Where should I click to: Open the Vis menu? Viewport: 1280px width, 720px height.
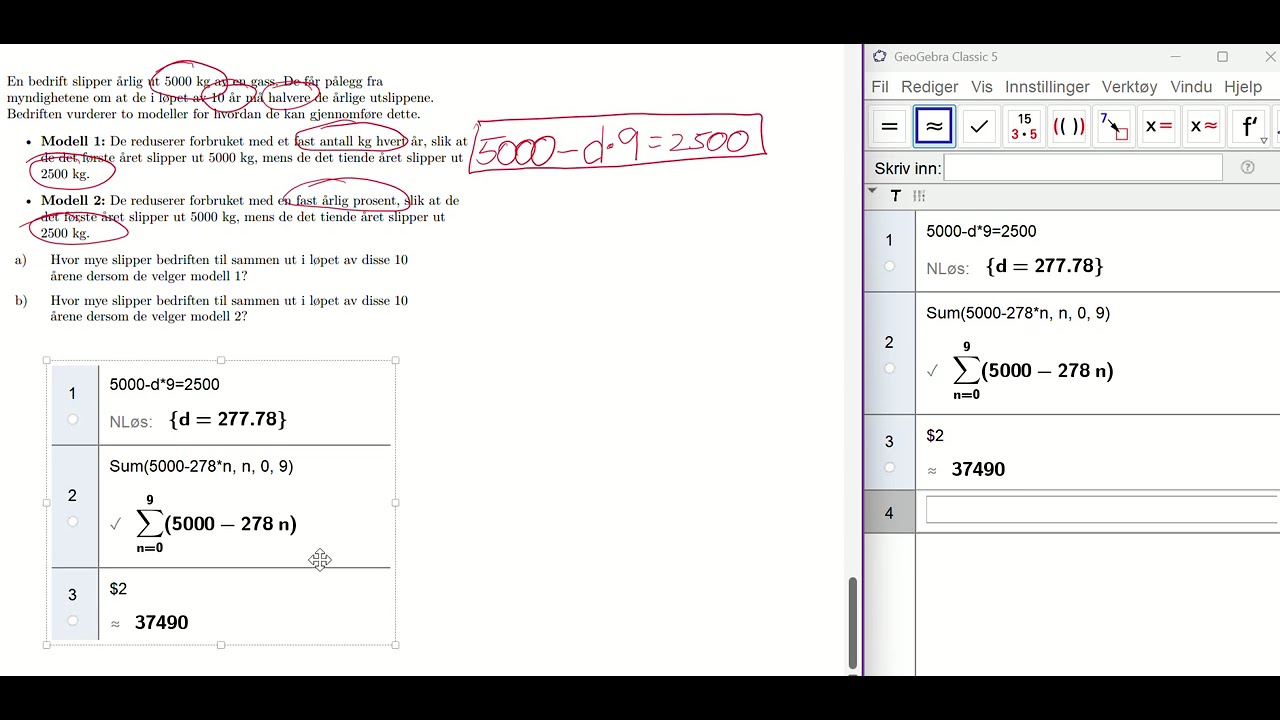(982, 87)
